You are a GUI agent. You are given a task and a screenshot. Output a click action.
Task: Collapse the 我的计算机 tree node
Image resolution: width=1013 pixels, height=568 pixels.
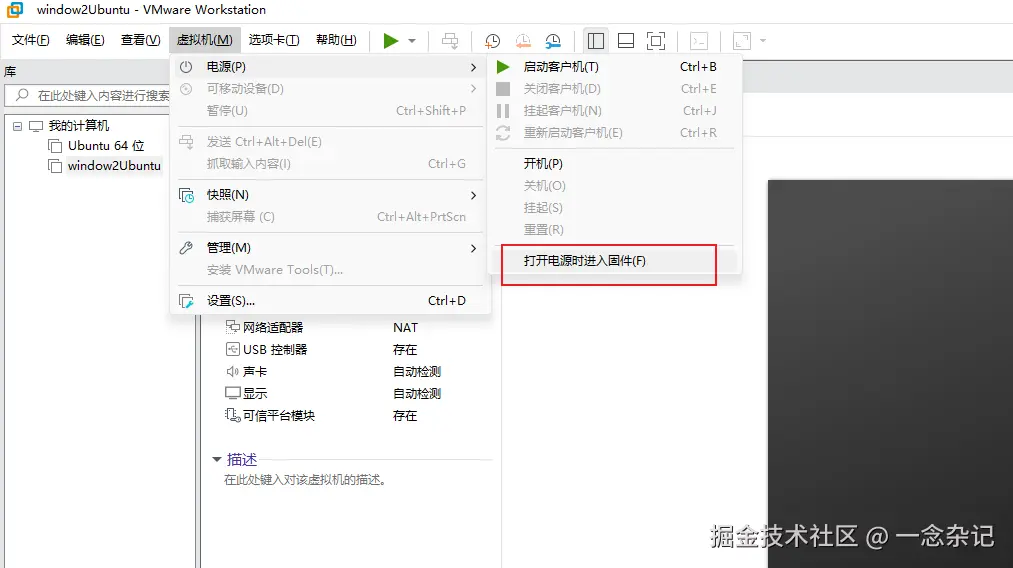pos(17,126)
